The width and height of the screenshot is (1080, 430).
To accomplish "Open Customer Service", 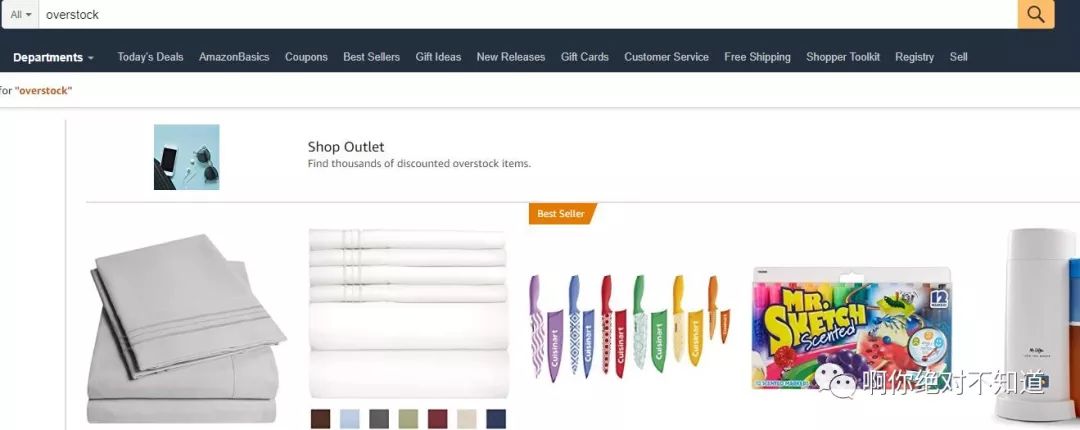I will click(x=666, y=57).
